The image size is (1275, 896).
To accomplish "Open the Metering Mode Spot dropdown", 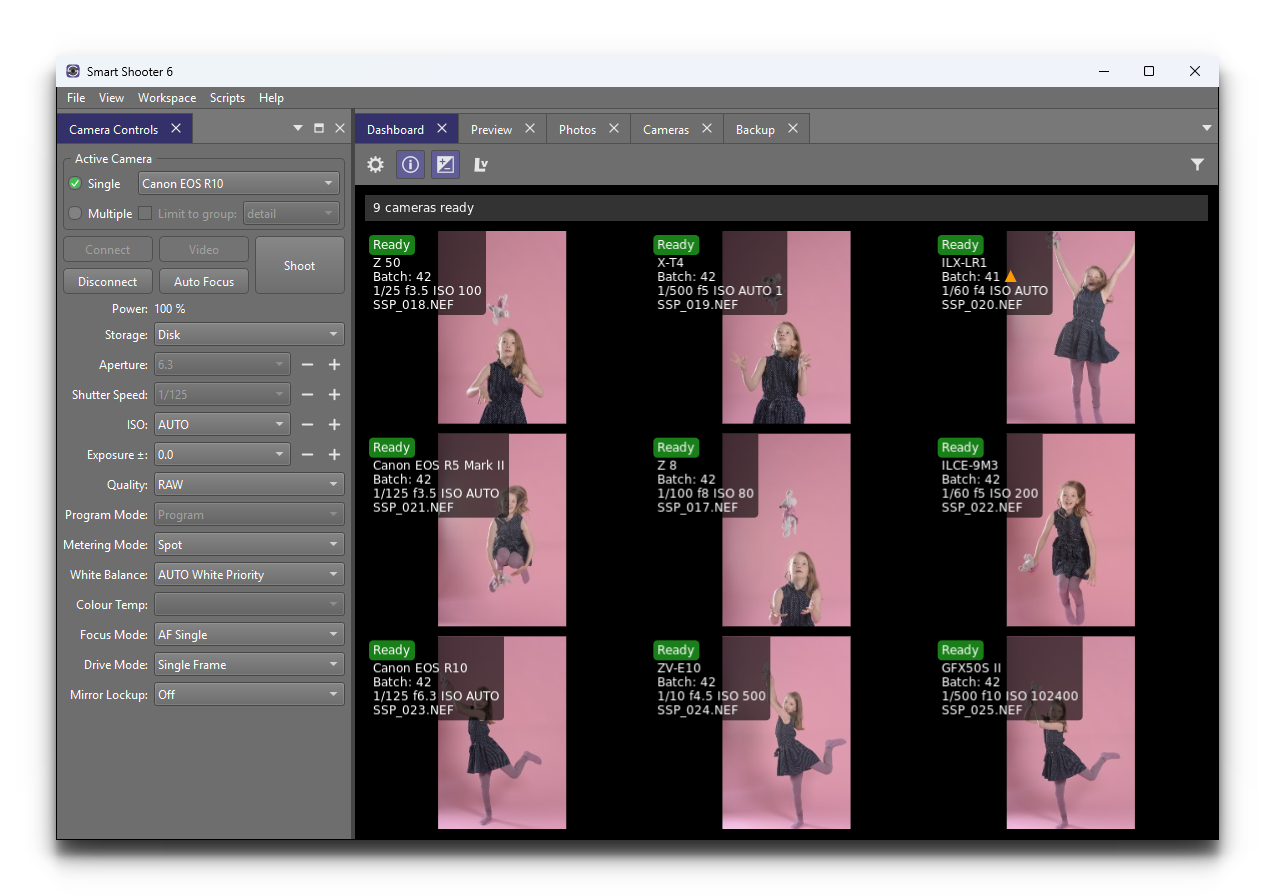I will pos(249,545).
